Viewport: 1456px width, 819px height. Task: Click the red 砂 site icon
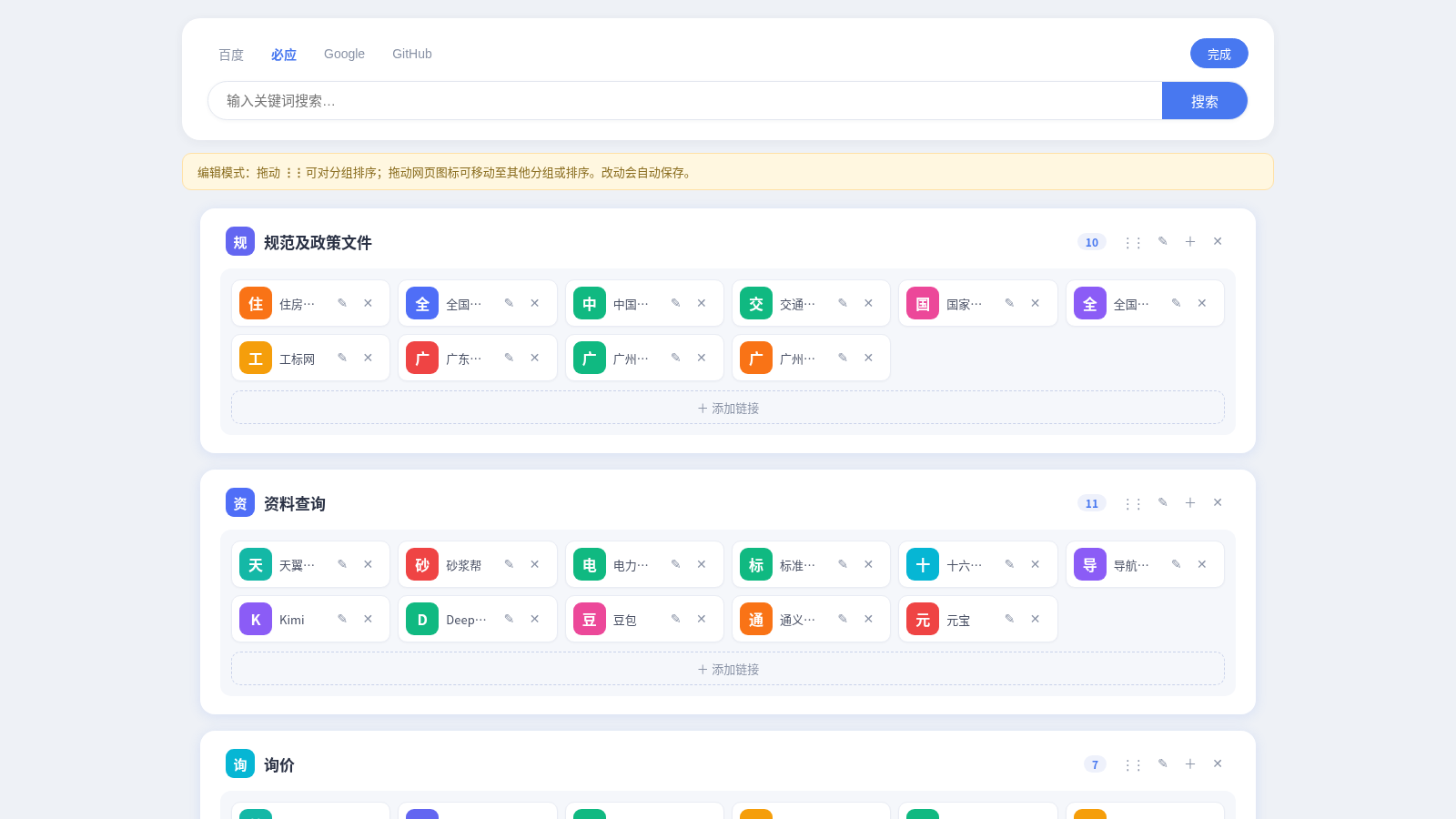[422, 564]
